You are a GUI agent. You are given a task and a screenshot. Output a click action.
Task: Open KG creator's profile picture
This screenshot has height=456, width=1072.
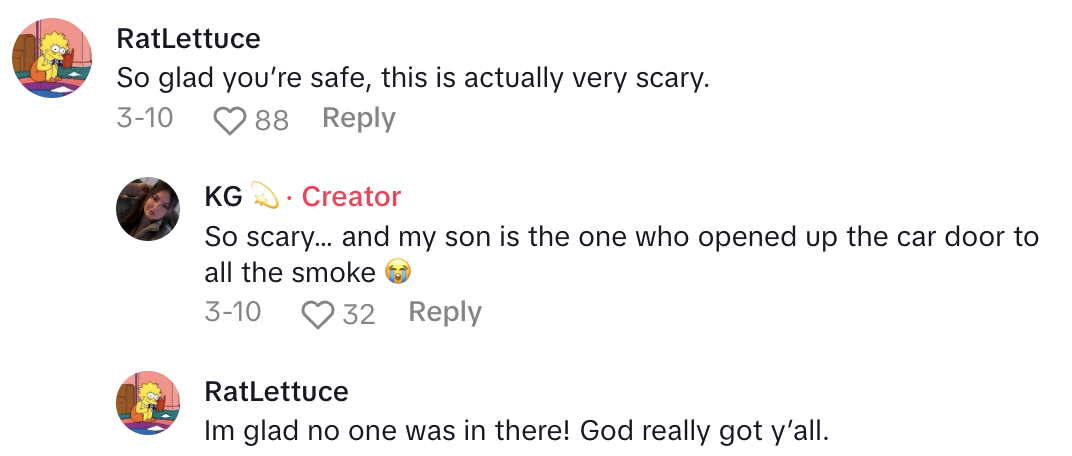[x=149, y=208]
